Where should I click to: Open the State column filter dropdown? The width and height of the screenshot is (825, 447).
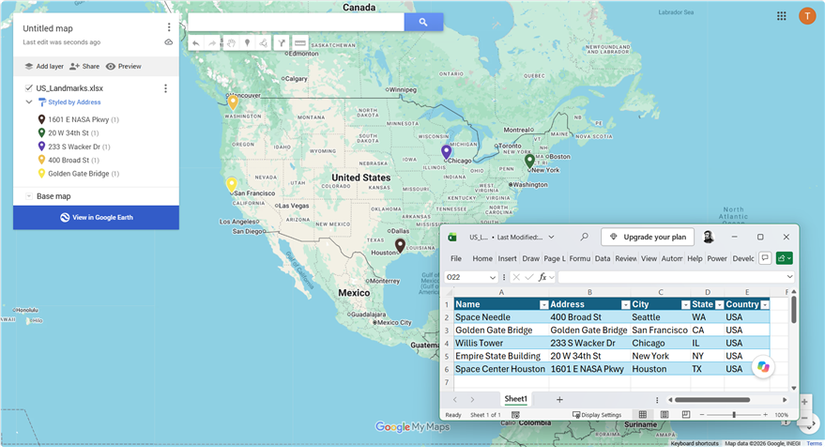coord(719,304)
